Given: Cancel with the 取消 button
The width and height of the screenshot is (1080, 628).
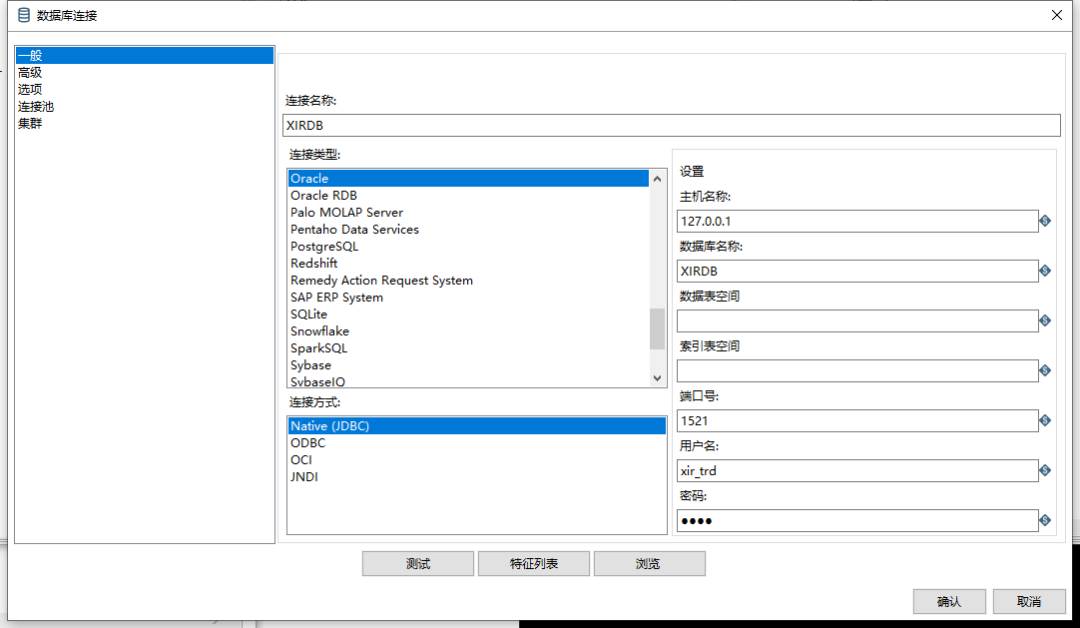Looking at the screenshot, I should click(1029, 601).
